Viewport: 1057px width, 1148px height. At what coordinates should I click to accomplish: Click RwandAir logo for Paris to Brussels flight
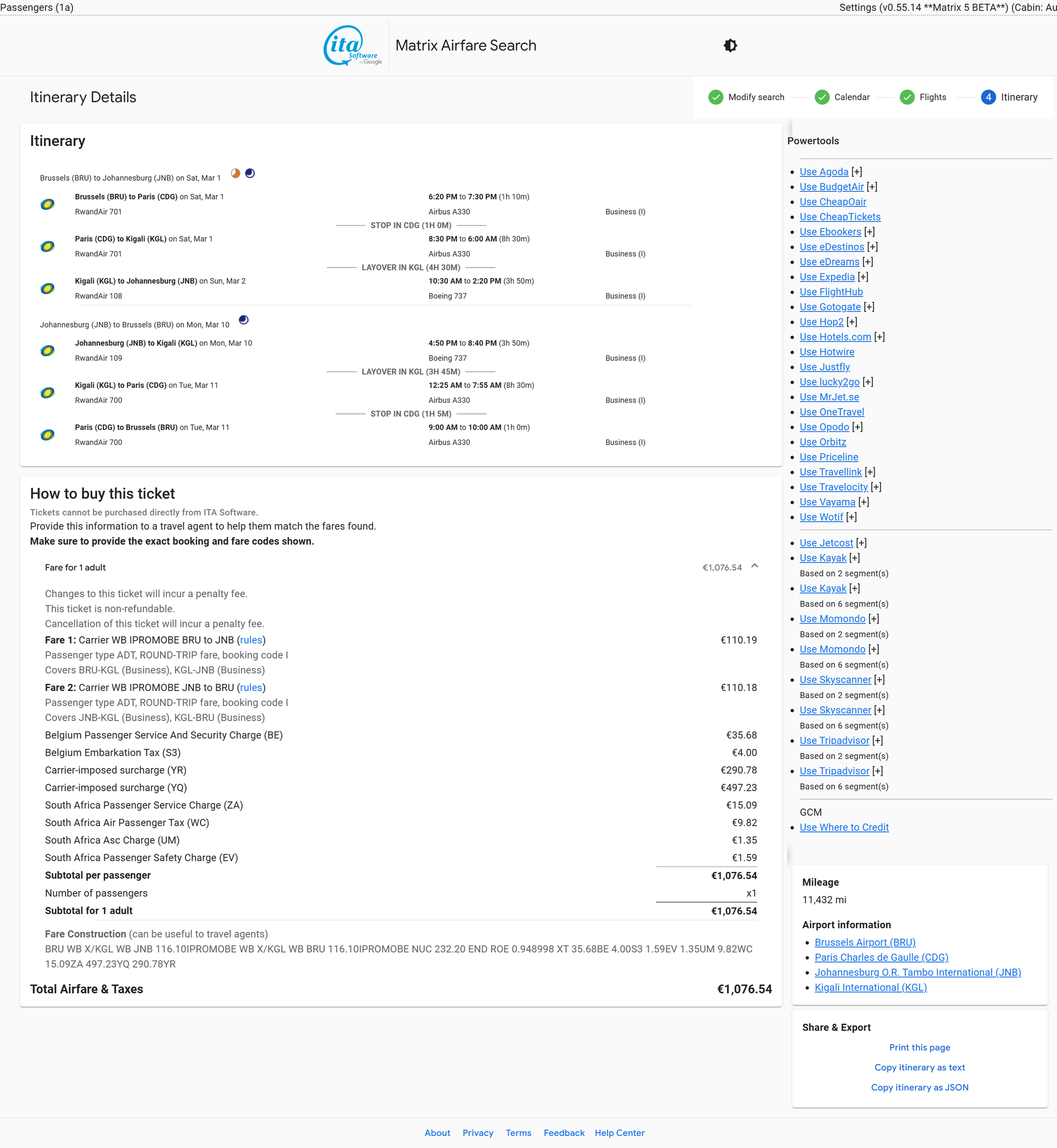click(x=48, y=434)
